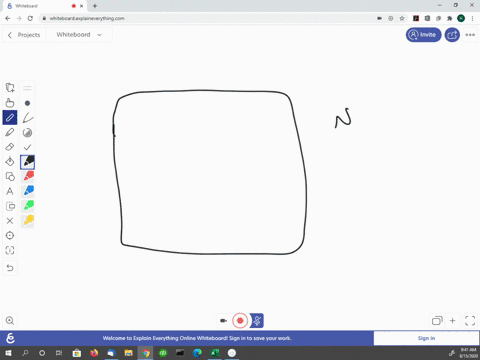The width and height of the screenshot is (480, 360).
Task: Toggle the camera button beside record
Action: pos(223,321)
